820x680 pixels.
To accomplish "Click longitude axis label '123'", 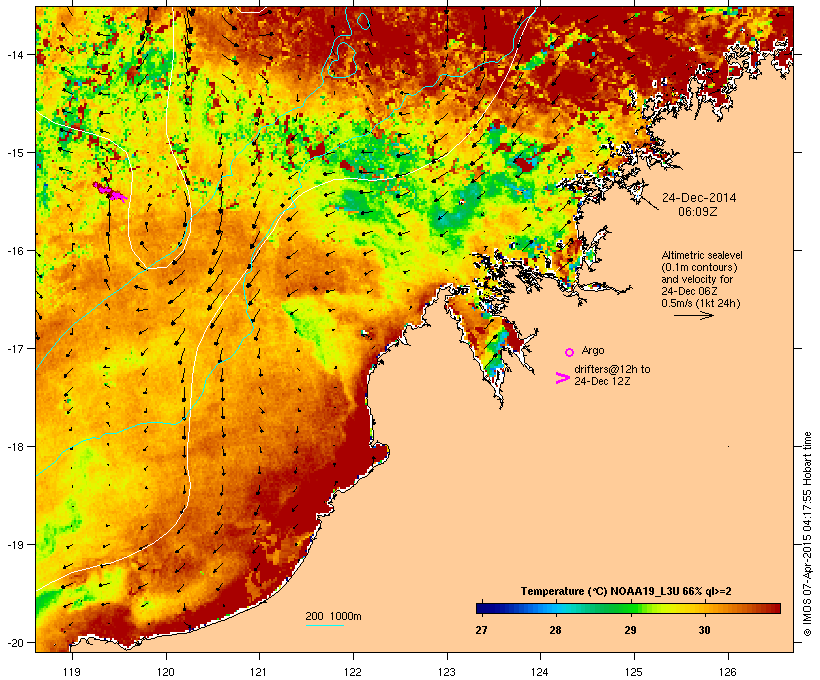I will 447,672.
